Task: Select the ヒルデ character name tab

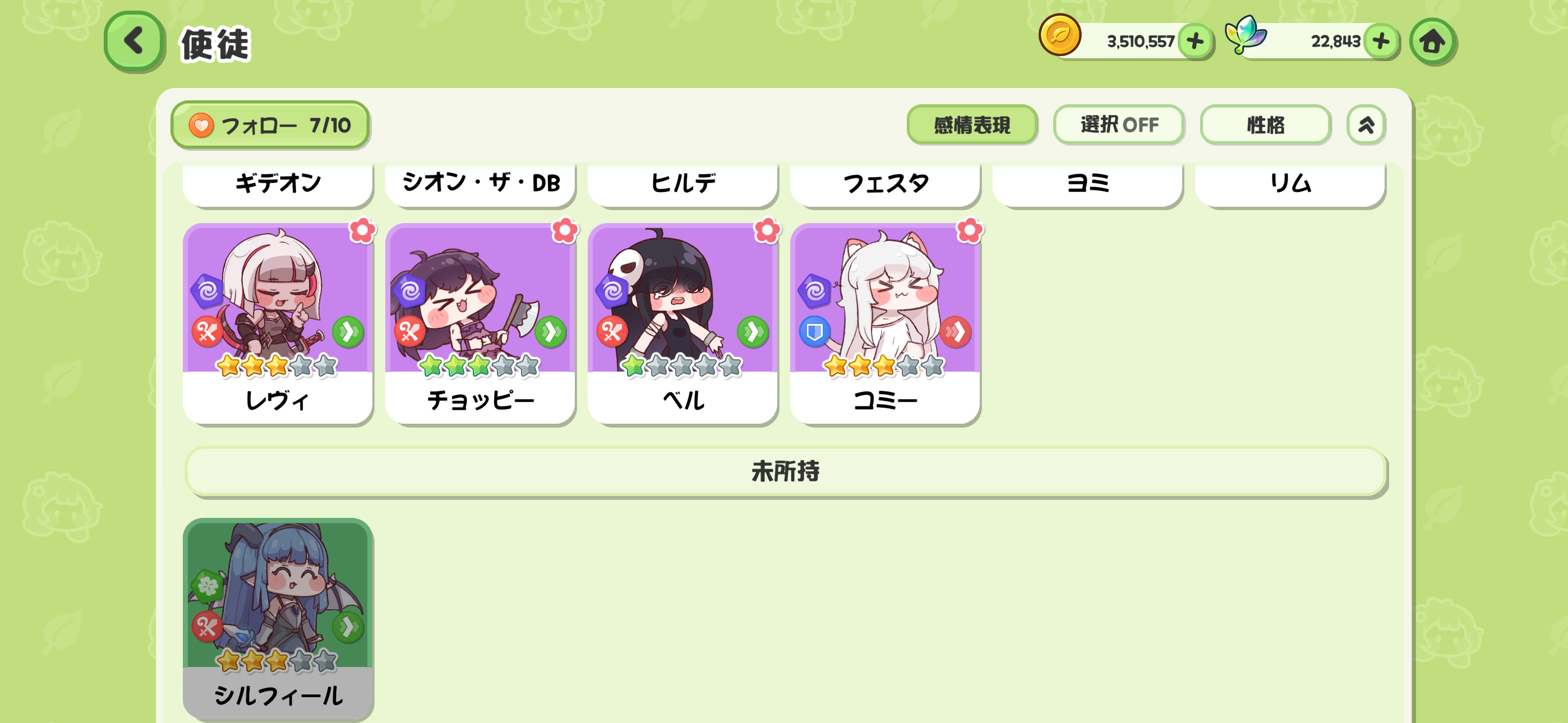Action: tap(682, 184)
